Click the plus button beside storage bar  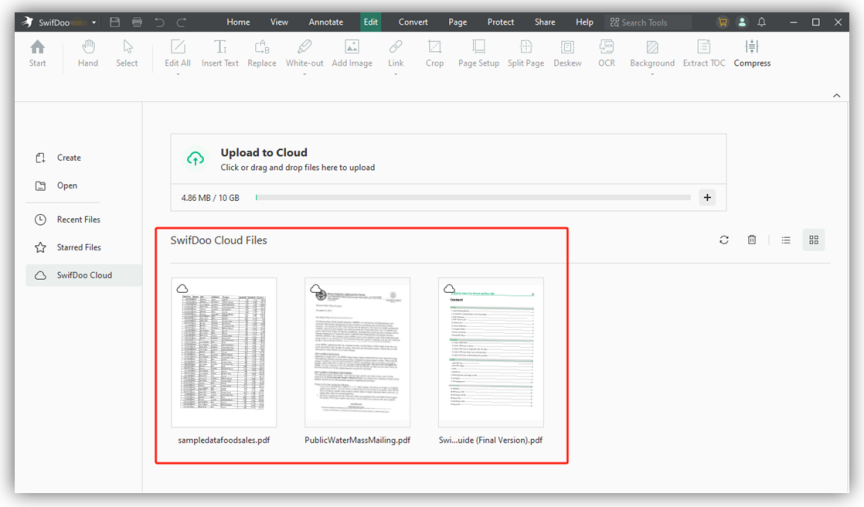(x=707, y=197)
